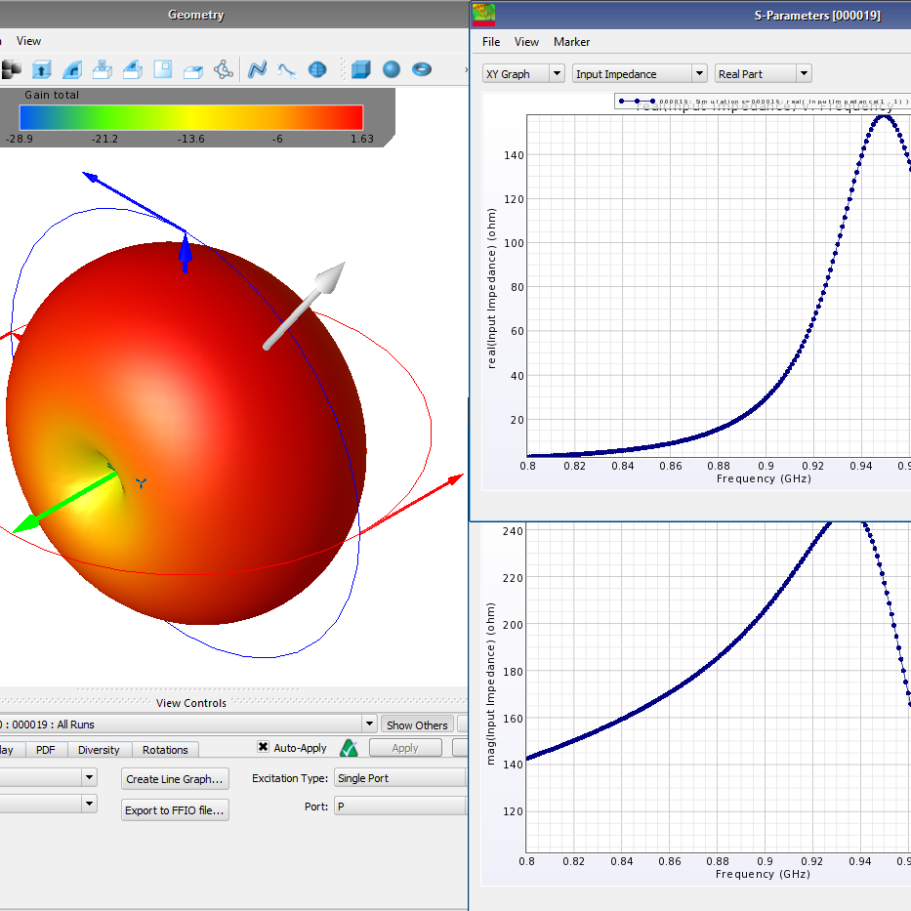
Task: Click the Export to FFIO file... button
Action: click(174, 810)
